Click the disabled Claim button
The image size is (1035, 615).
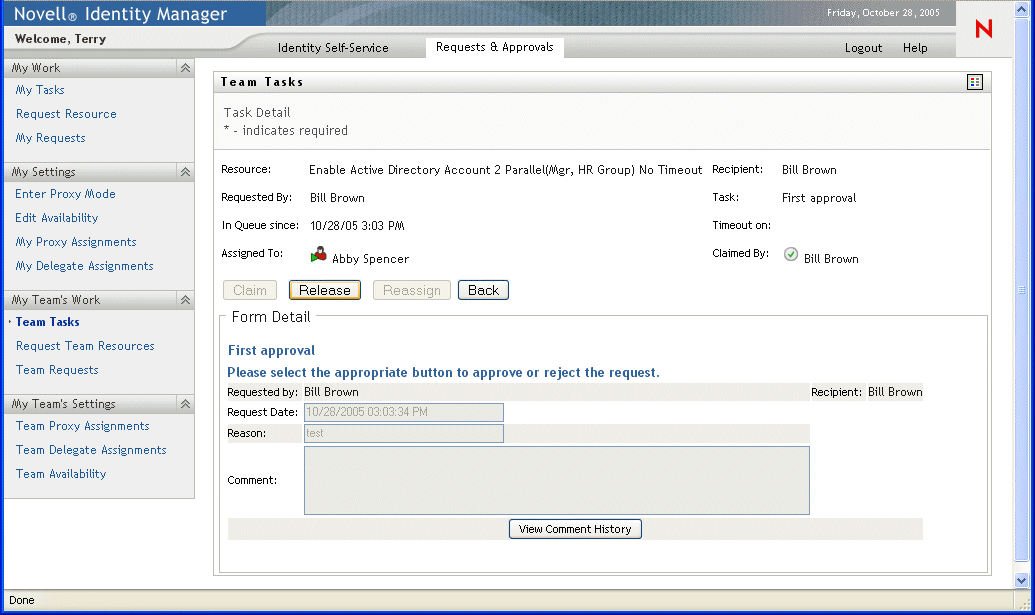pyautogui.click(x=250, y=290)
